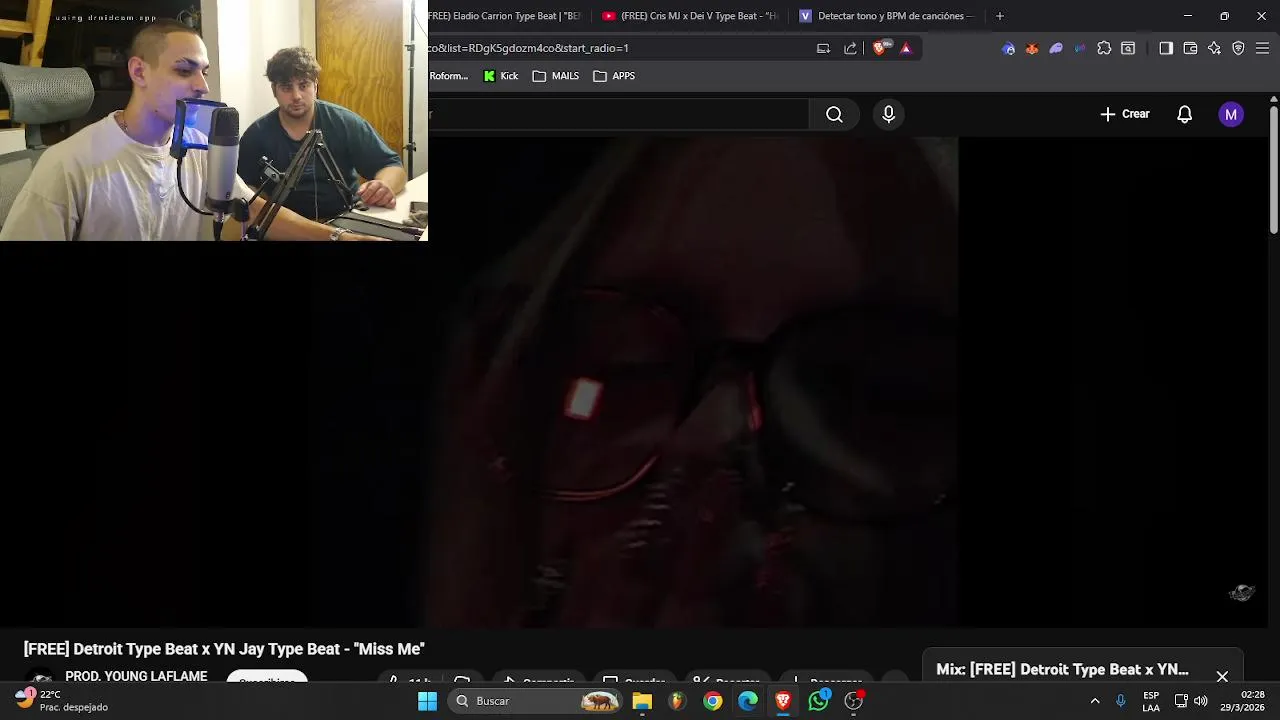Viewport: 1280px width, 720px height.
Task: Open the Crear menu on YouTube
Action: pos(1125,114)
